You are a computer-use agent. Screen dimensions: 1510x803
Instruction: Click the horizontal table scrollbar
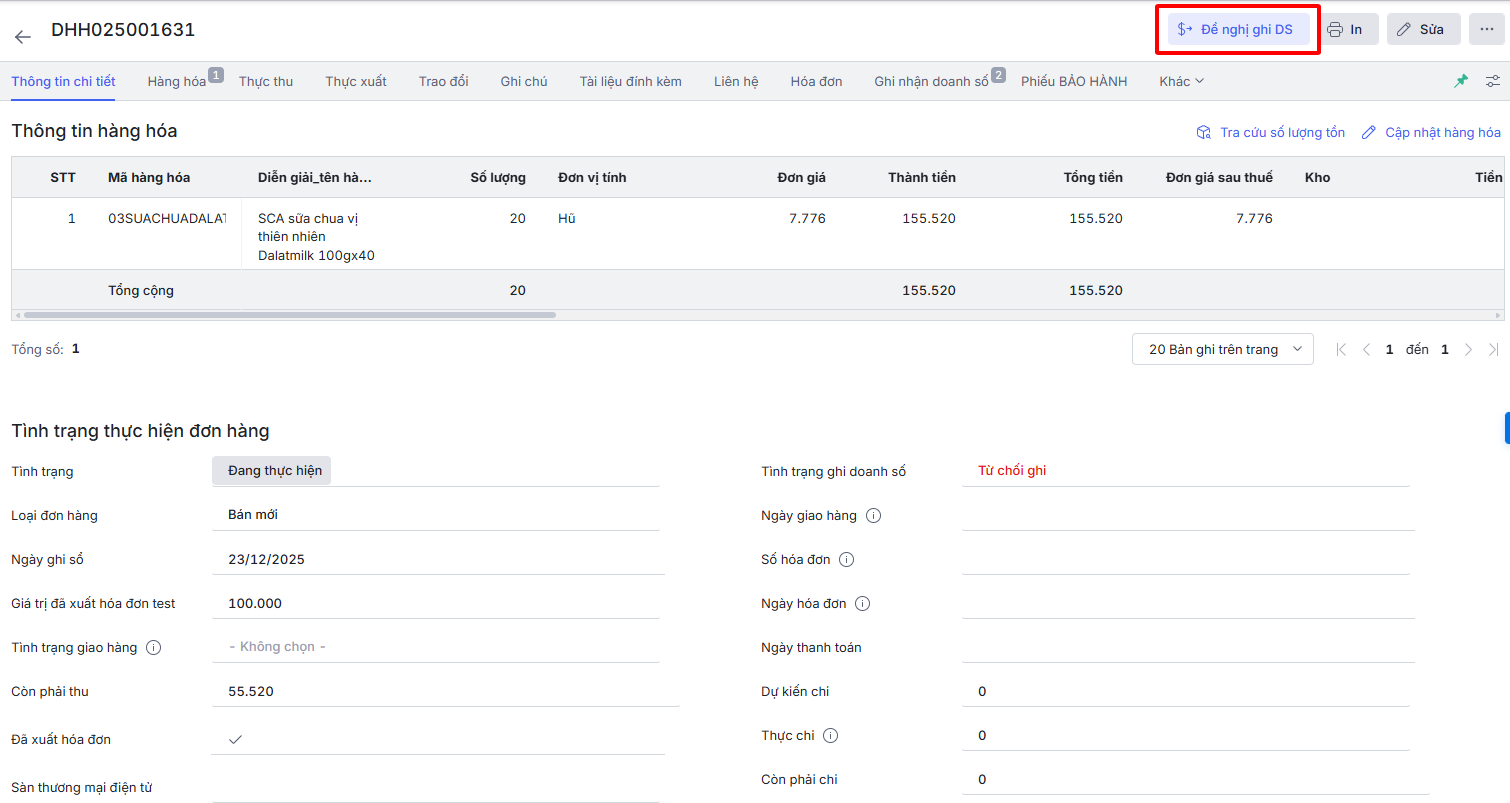click(290, 315)
